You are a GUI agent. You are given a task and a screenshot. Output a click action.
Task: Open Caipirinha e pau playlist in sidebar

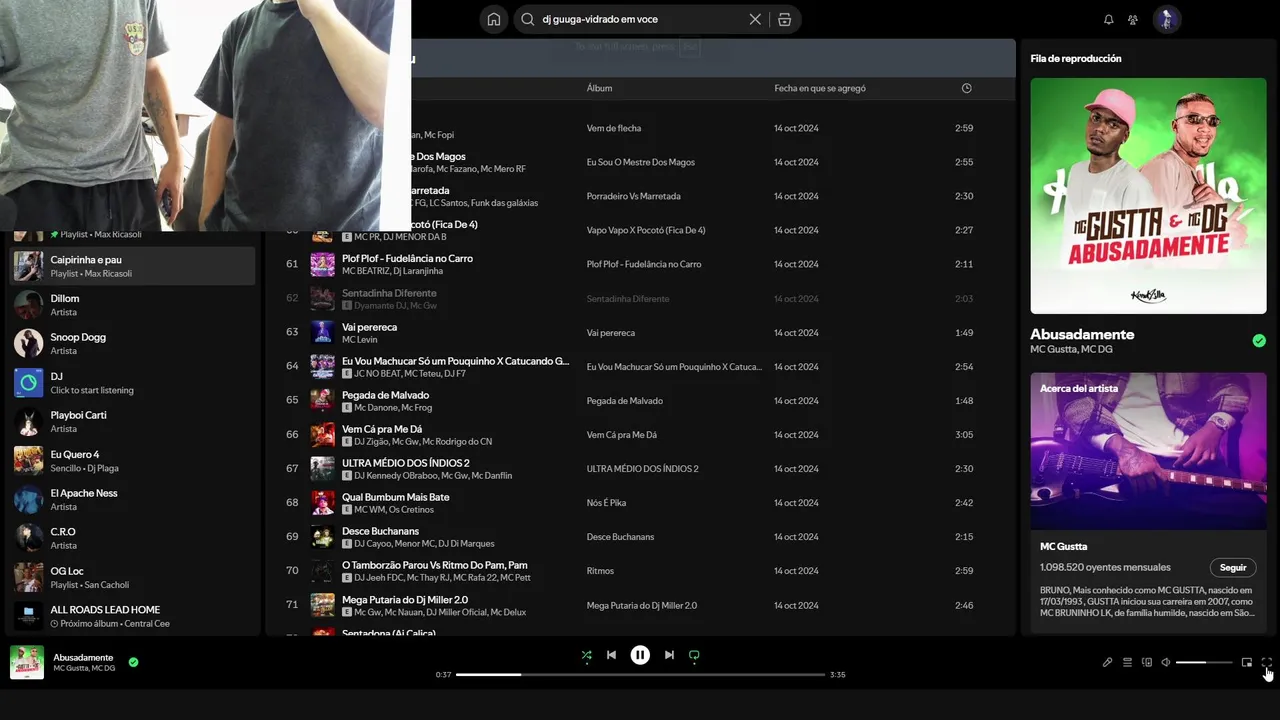[x=132, y=266]
